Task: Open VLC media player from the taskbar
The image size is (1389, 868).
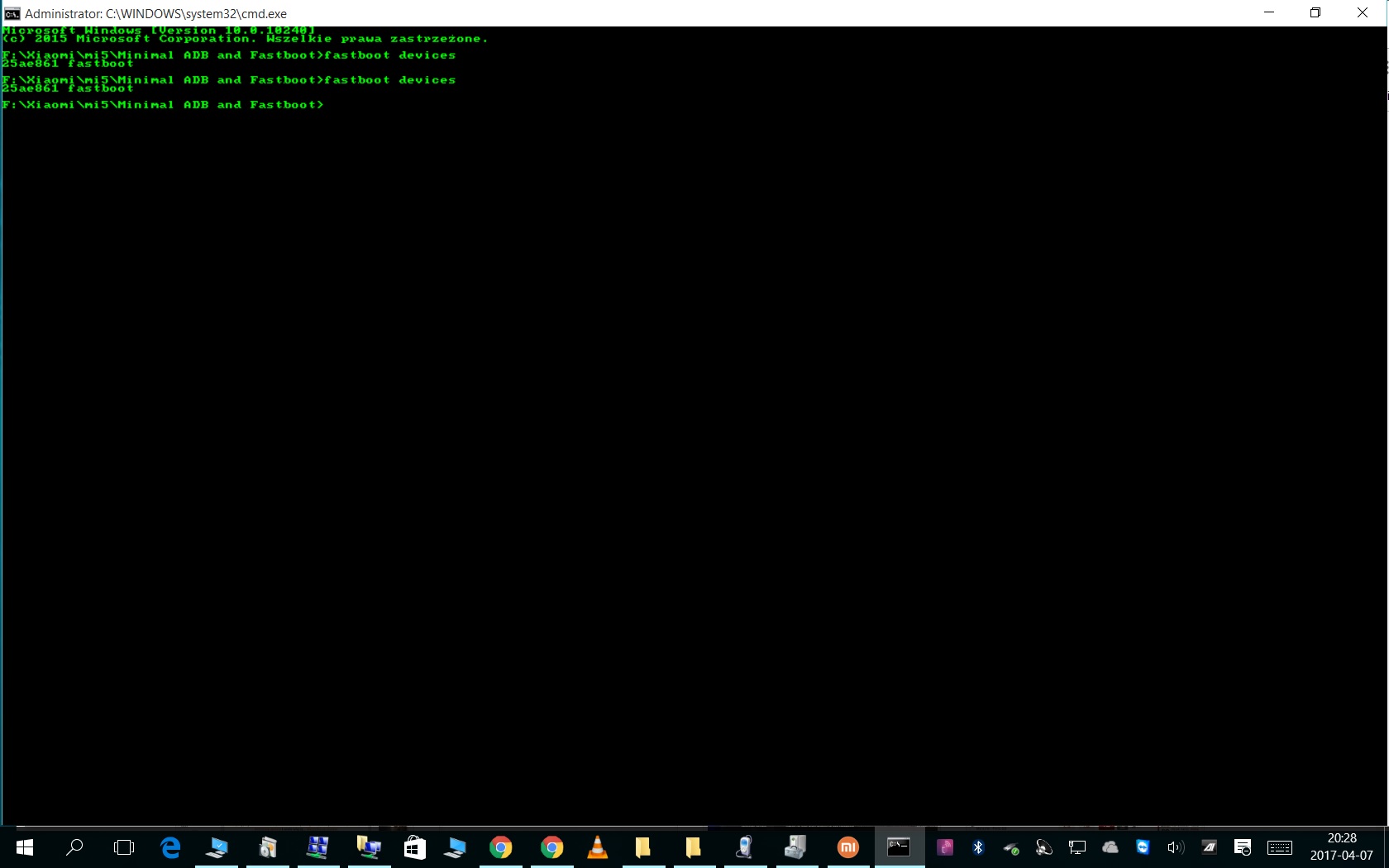Action: [597, 847]
